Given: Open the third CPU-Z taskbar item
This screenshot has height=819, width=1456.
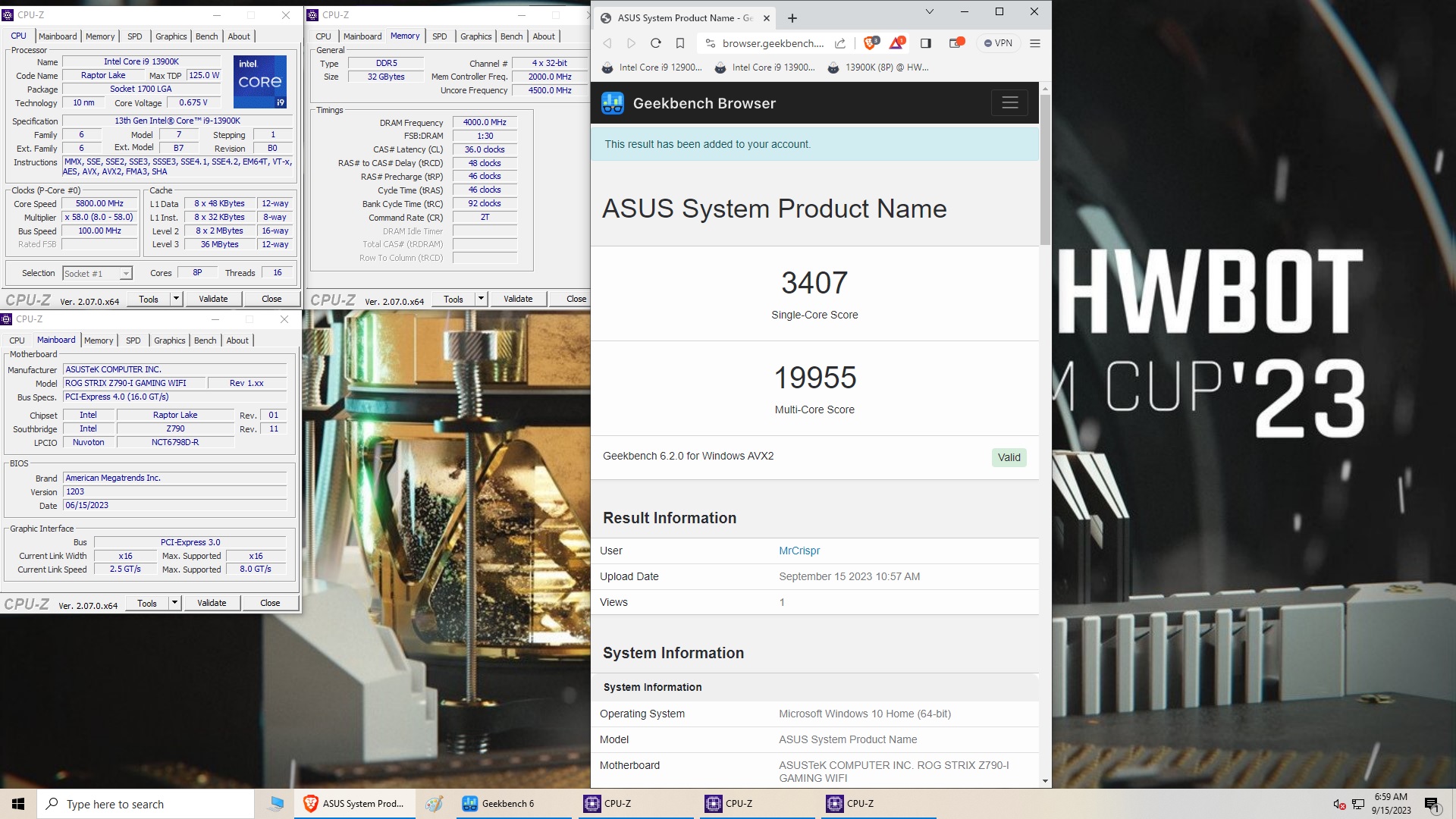Looking at the screenshot, I should tap(878, 804).
